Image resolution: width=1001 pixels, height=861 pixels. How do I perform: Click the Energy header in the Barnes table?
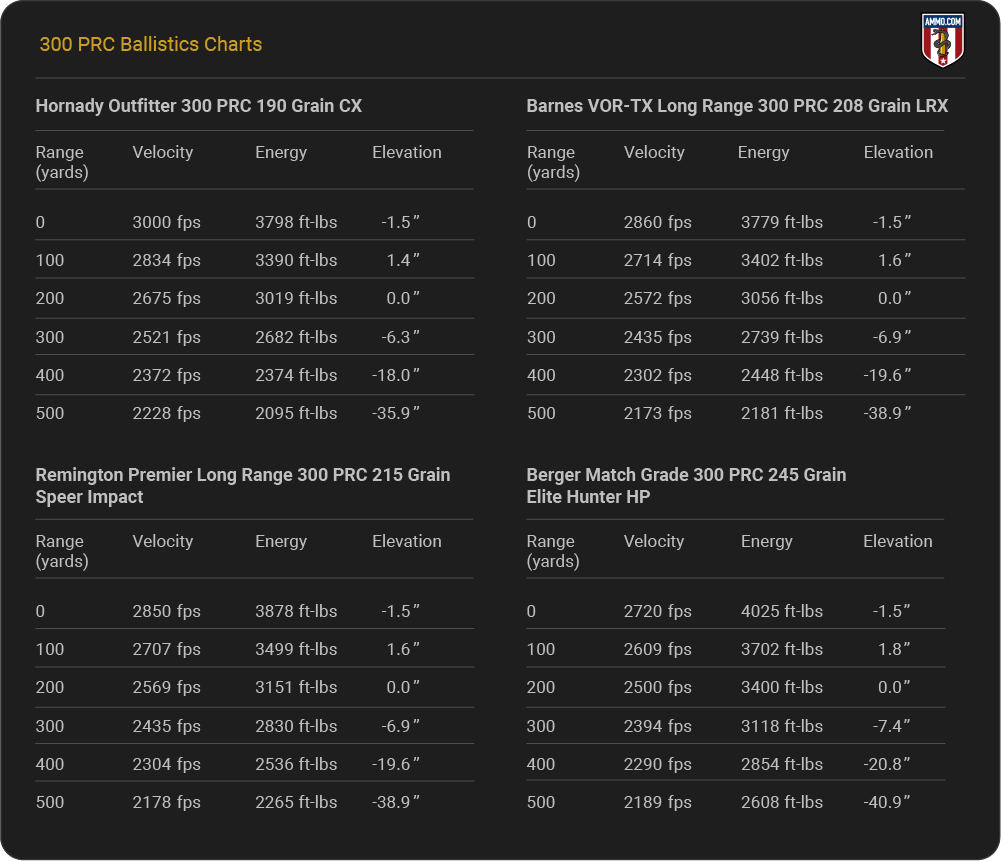click(x=764, y=152)
